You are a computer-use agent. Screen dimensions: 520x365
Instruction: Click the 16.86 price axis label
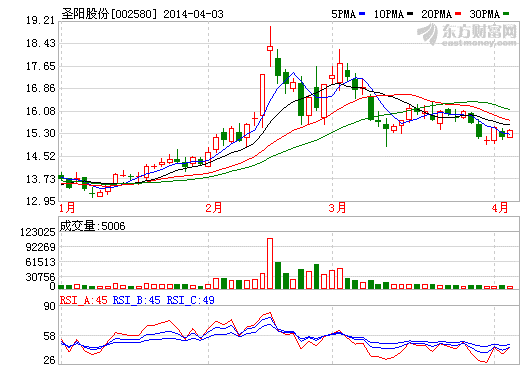click(40, 88)
